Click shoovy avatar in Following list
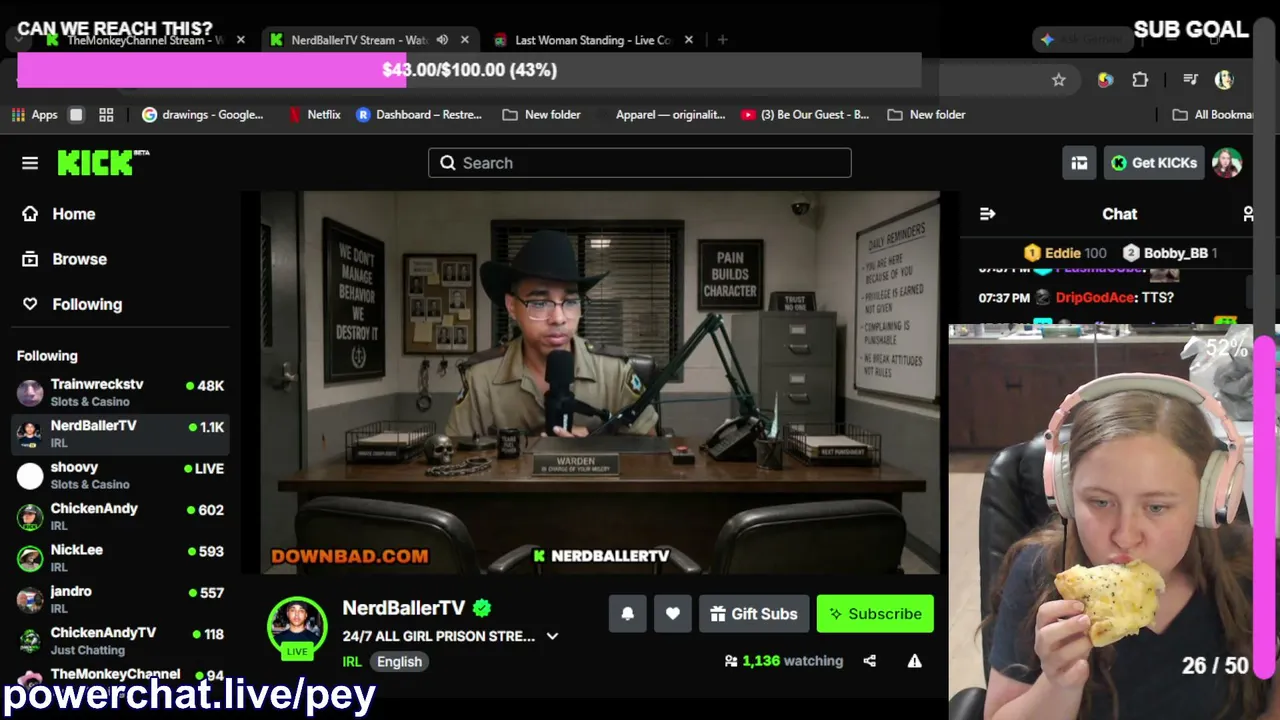1280x720 pixels. (31, 475)
